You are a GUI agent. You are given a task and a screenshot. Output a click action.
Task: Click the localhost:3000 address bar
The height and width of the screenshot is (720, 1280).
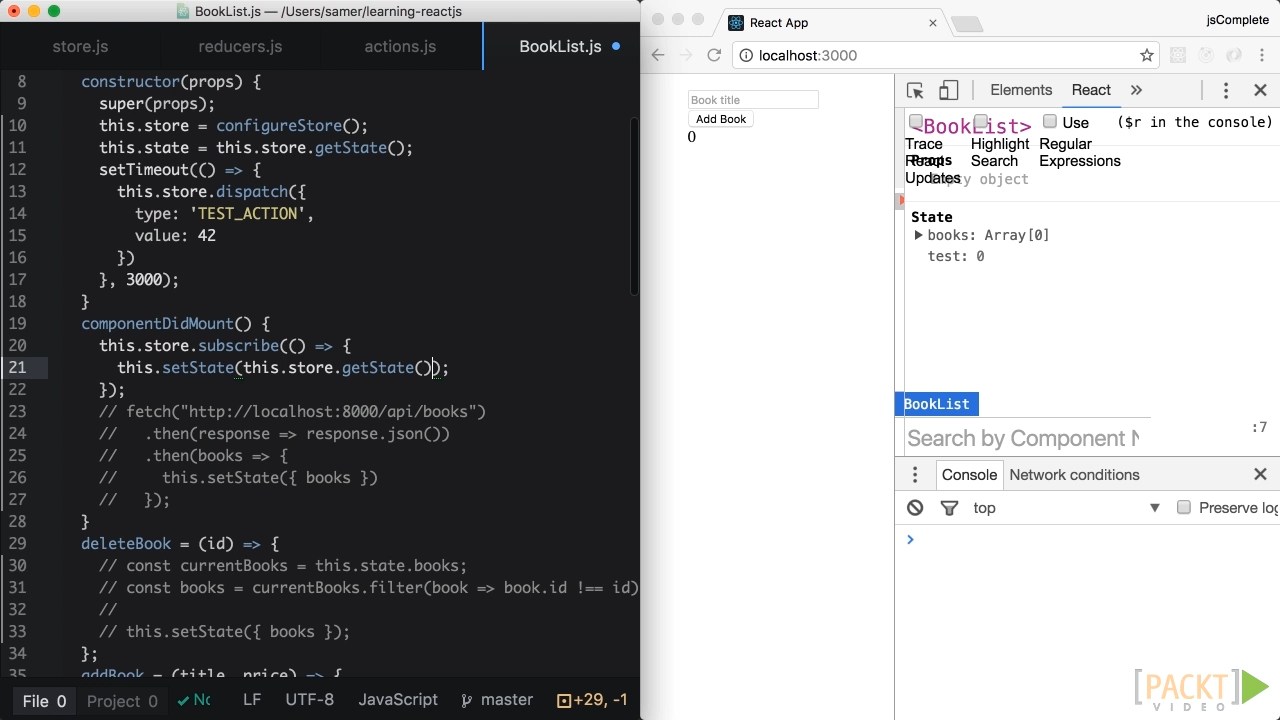coord(948,55)
